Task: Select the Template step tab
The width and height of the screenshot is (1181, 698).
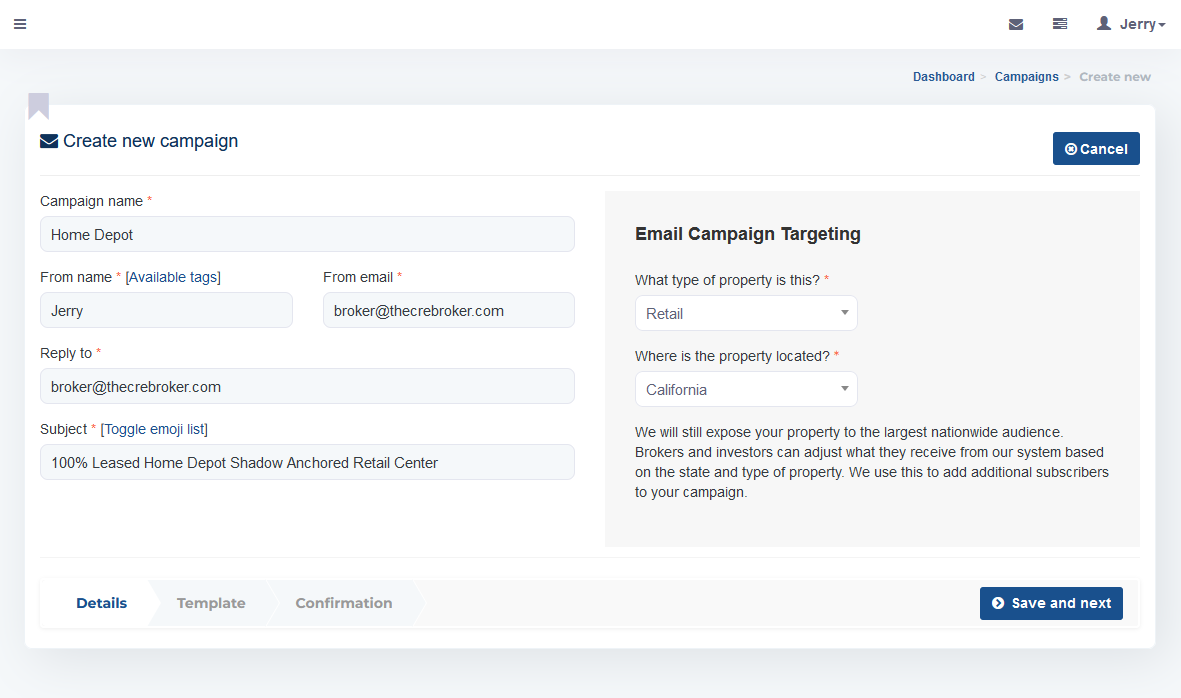Action: click(211, 603)
